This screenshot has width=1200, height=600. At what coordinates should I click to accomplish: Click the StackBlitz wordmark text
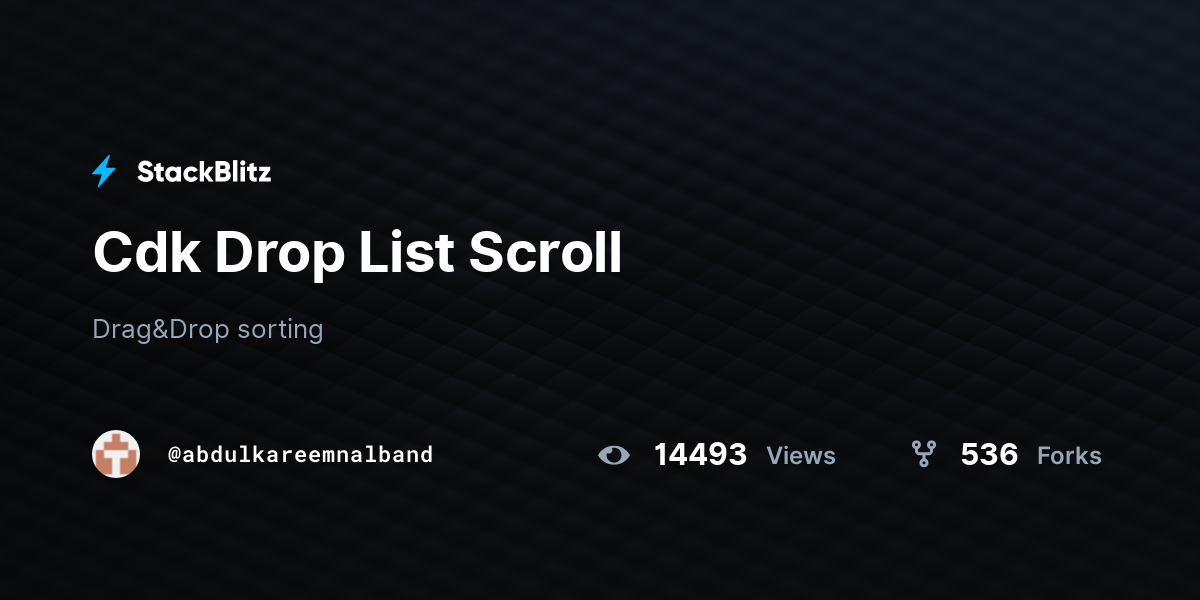204,172
